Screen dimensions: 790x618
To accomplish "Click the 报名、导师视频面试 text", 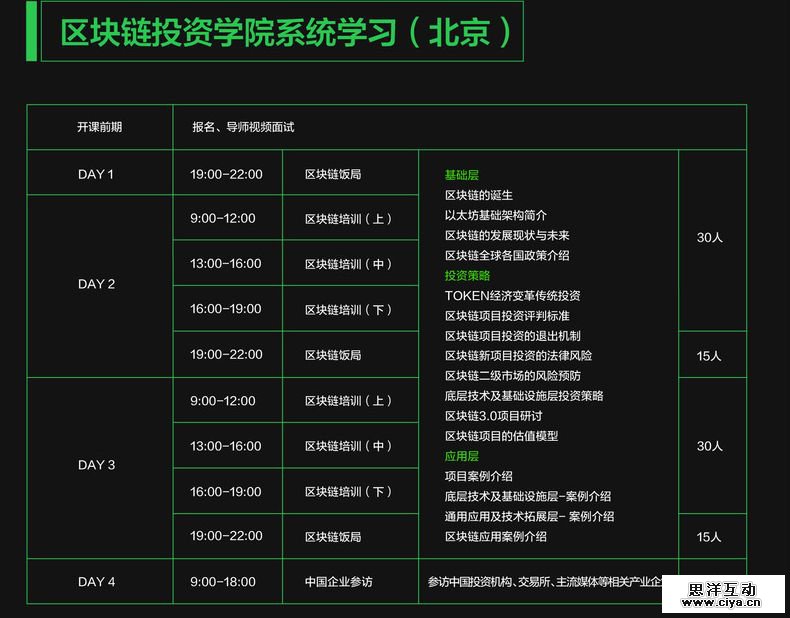I will click(x=243, y=127).
